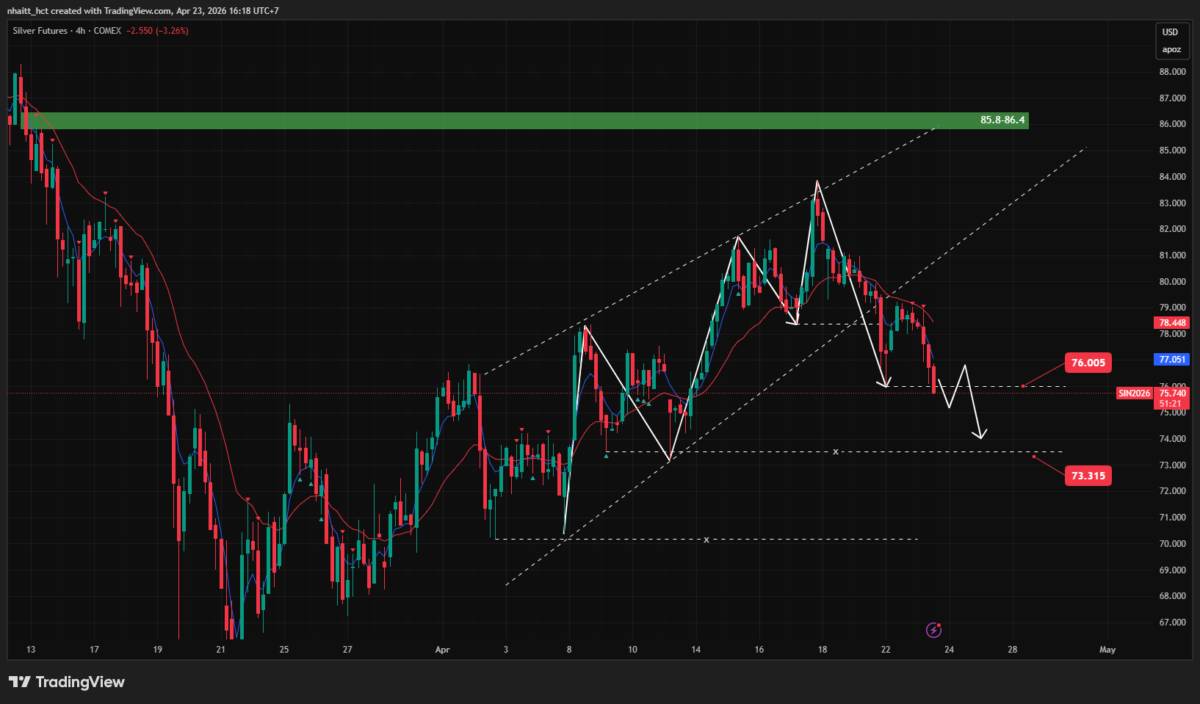1200x704 pixels.
Task: Click the green 85.8-86.4 resistance zone
Action: (500, 121)
